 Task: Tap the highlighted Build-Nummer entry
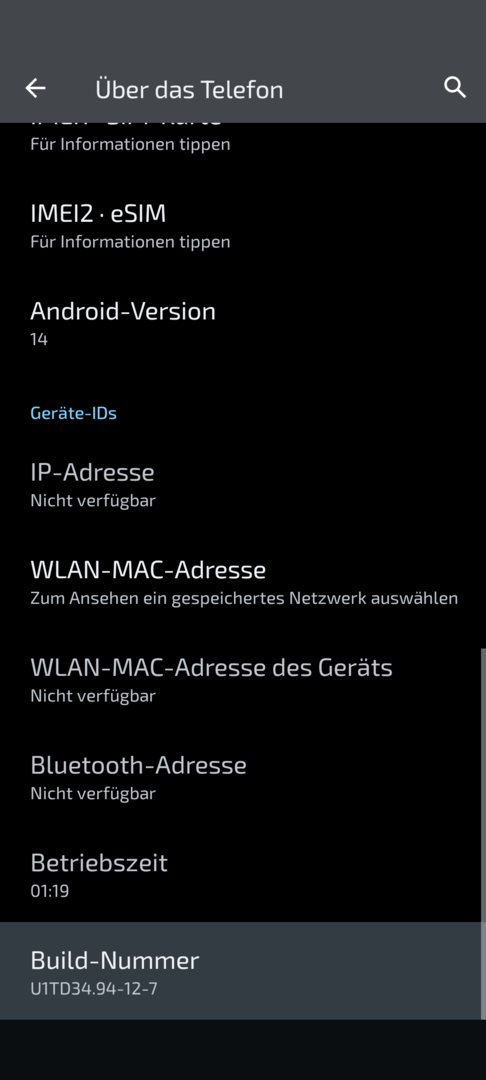(243, 970)
